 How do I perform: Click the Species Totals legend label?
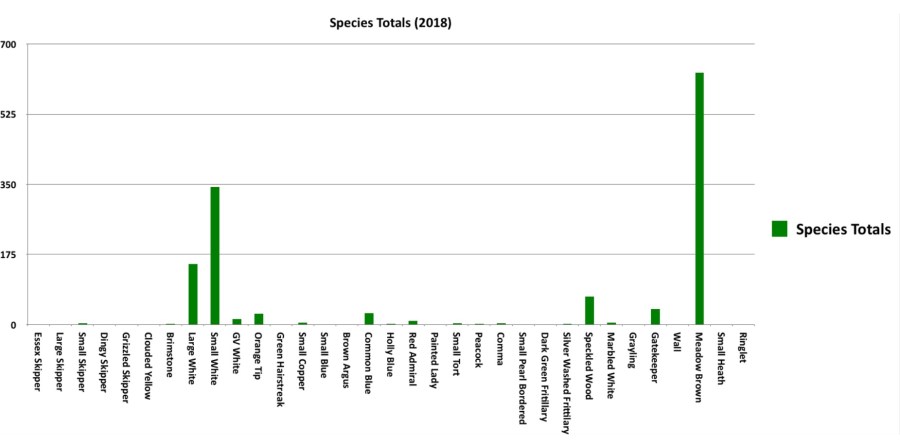point(843,229)
